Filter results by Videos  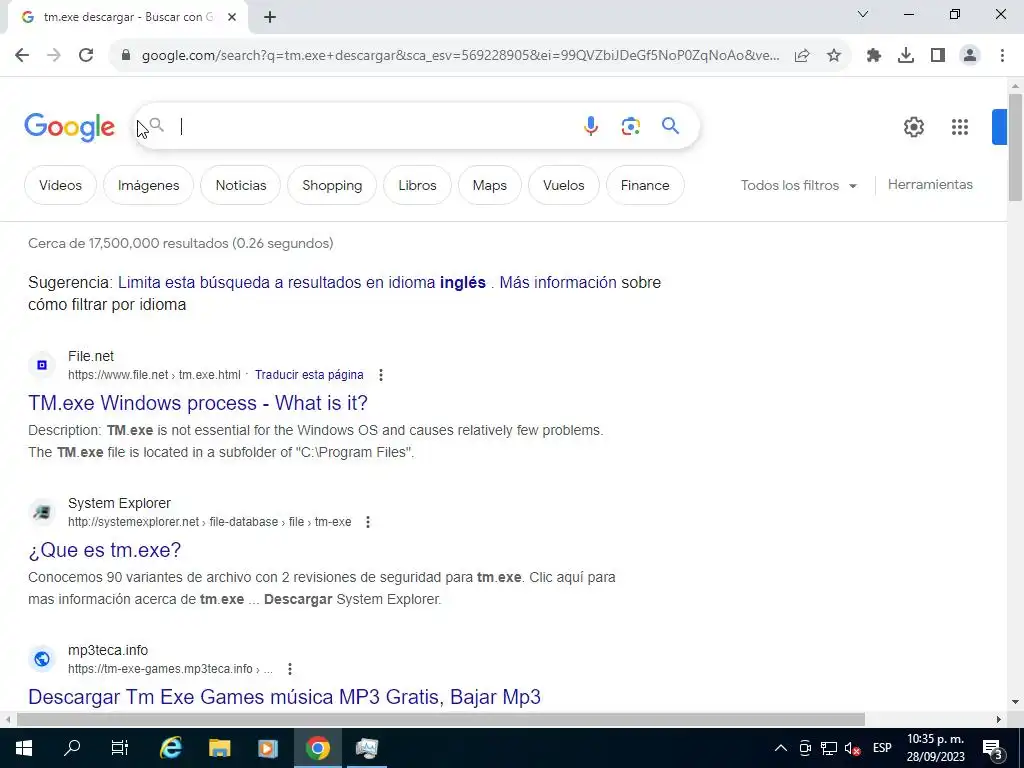click(x=60, y=185)
